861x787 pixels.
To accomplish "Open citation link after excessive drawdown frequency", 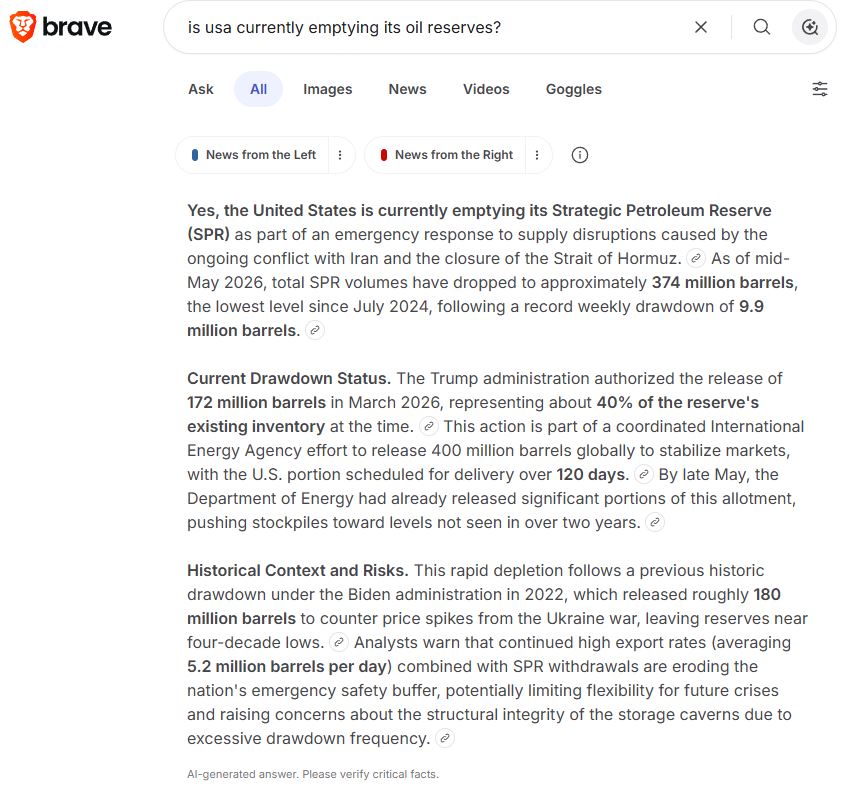I will coord(445,738).
